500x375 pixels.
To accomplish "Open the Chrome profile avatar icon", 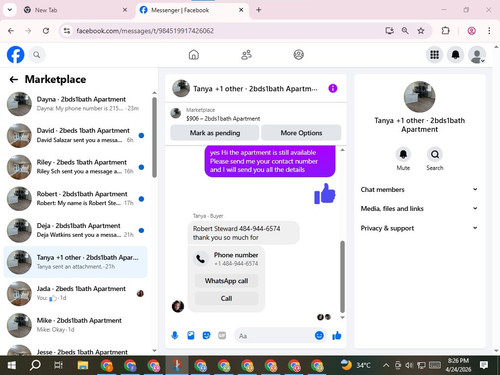I will [471, 31].
